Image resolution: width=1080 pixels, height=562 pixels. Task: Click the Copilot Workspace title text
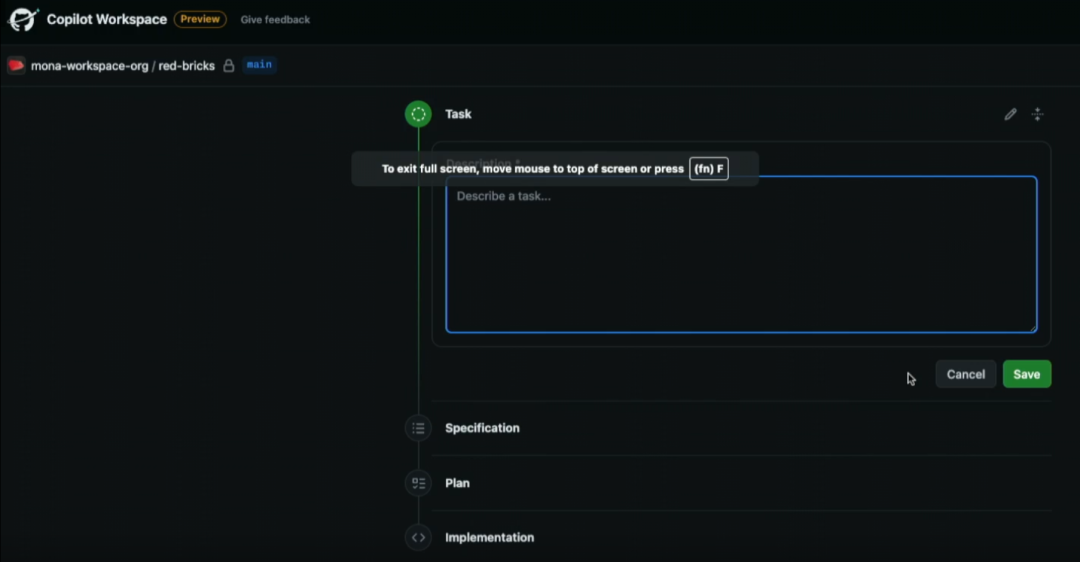tap(107, 19)
